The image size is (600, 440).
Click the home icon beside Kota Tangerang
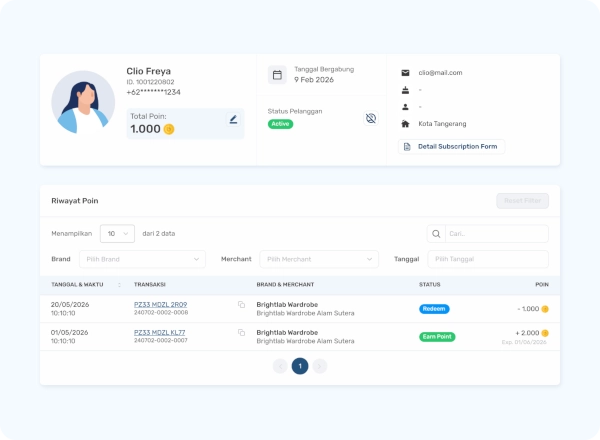(x=405, y=124)
